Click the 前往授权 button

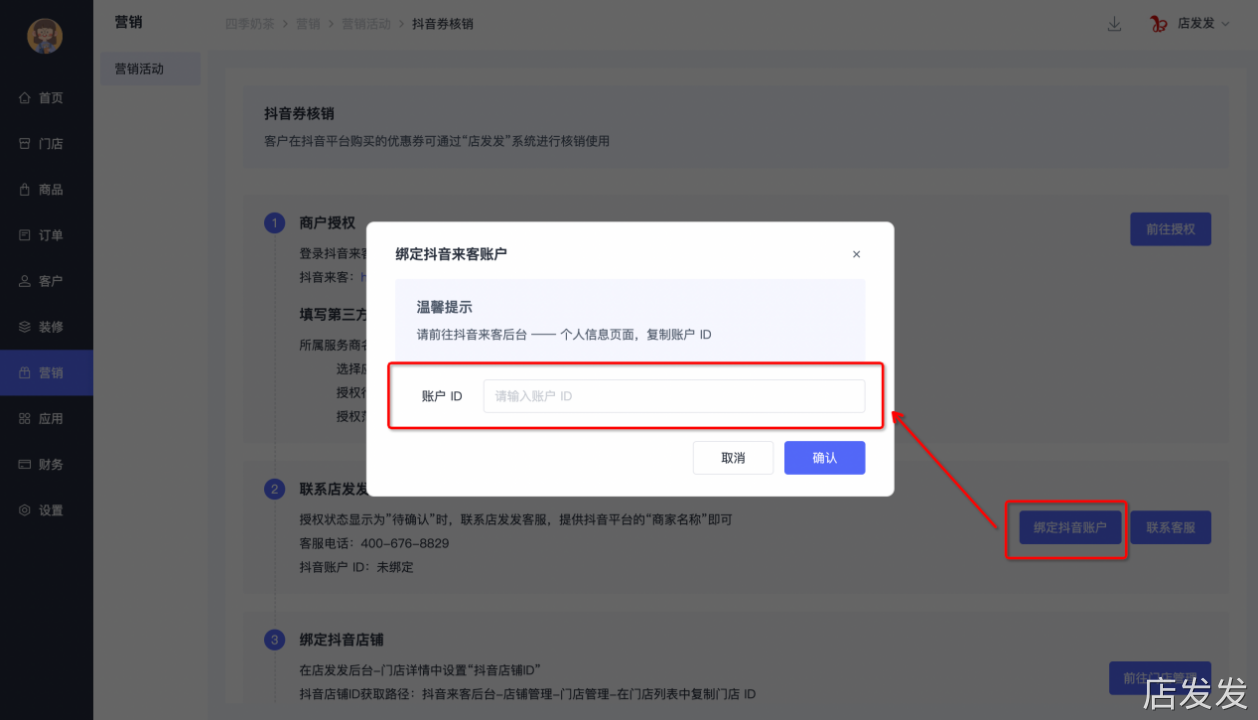(1170, 229)
